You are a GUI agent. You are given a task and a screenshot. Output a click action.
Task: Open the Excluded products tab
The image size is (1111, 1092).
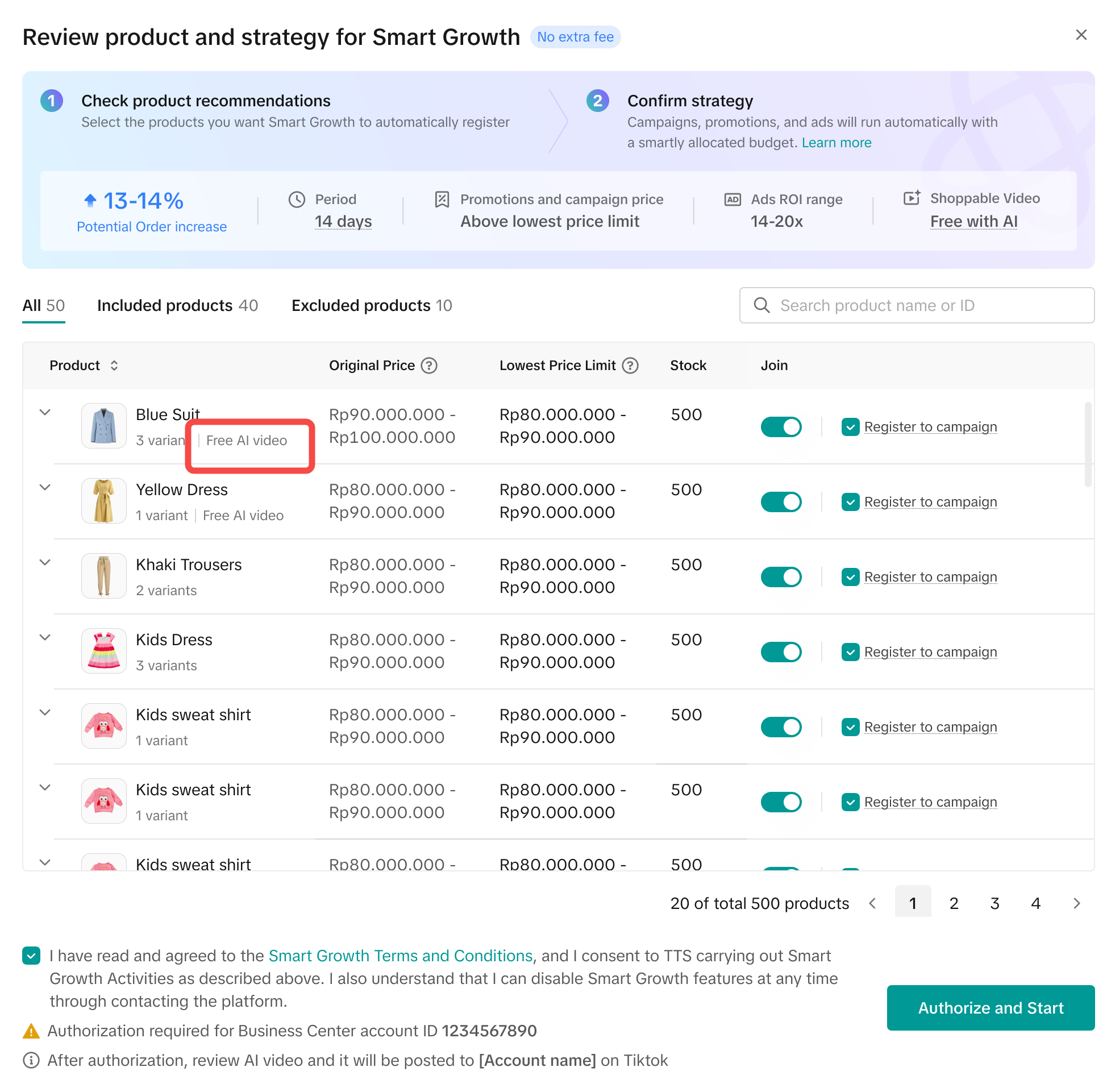tap(372, 305)
